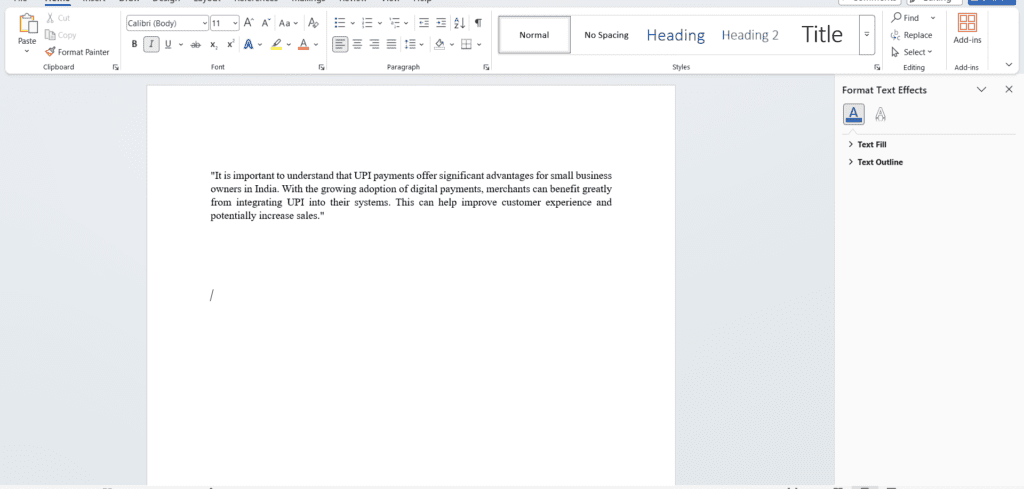Apply the Heading 2 style
This screenshot has height=489, width=1024.
[x=750, y=35]
